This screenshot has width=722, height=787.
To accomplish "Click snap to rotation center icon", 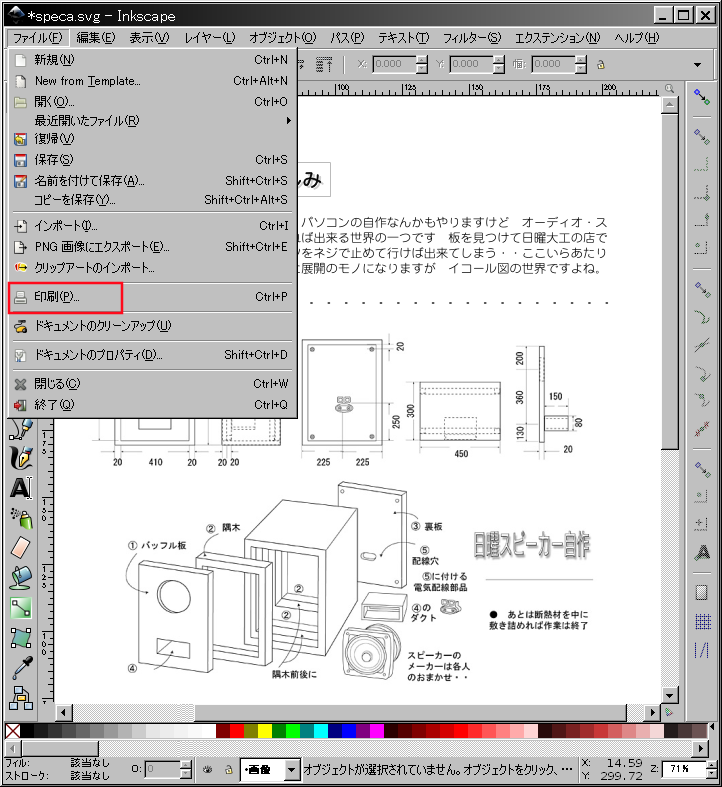I will (702, 524).
